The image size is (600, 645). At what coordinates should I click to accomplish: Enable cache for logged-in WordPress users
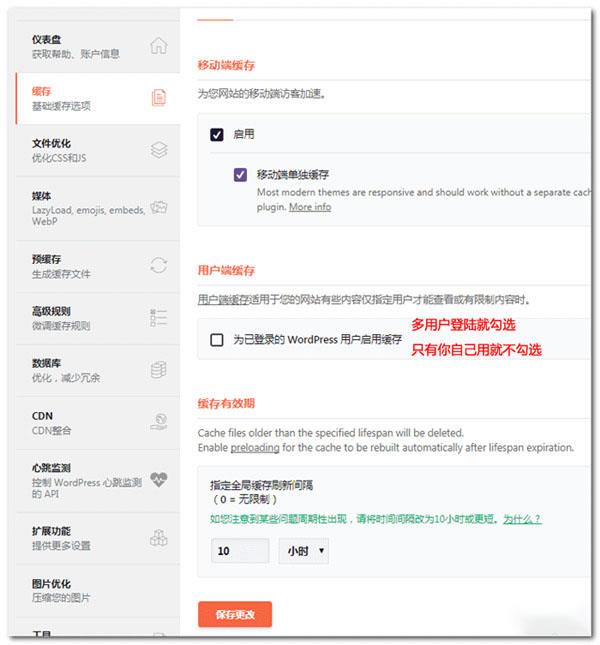(217, 340)
